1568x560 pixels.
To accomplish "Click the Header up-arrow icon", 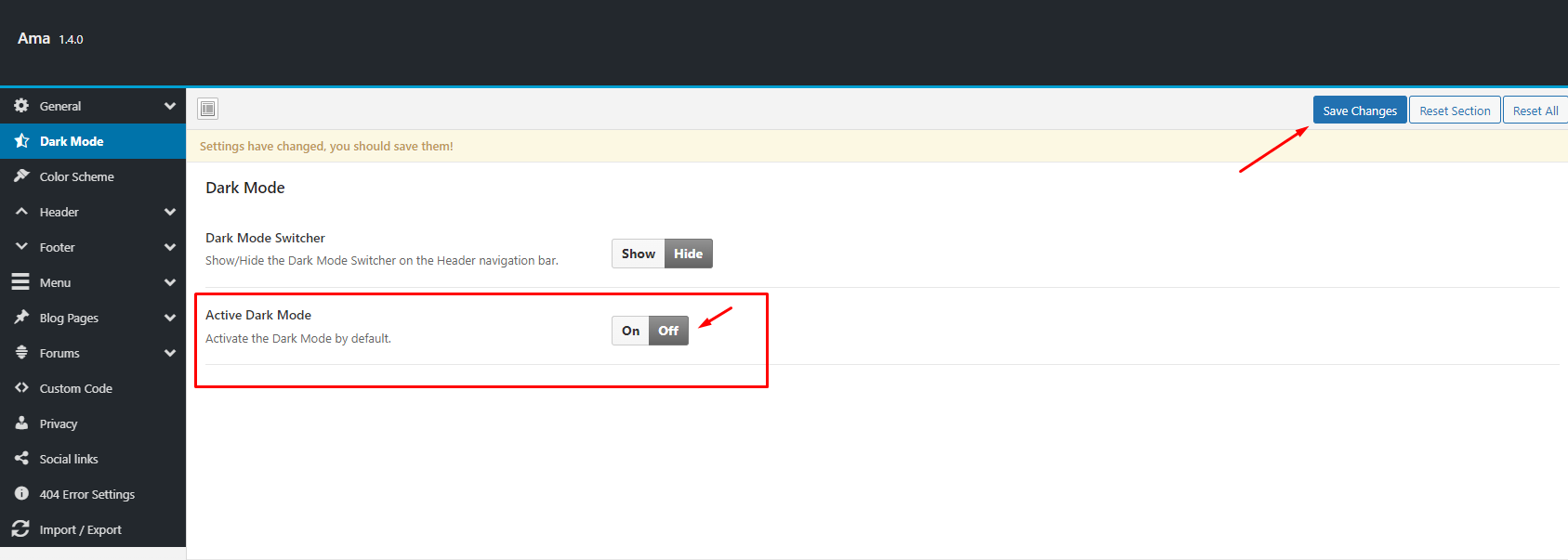I will click(x=21, y=212).
